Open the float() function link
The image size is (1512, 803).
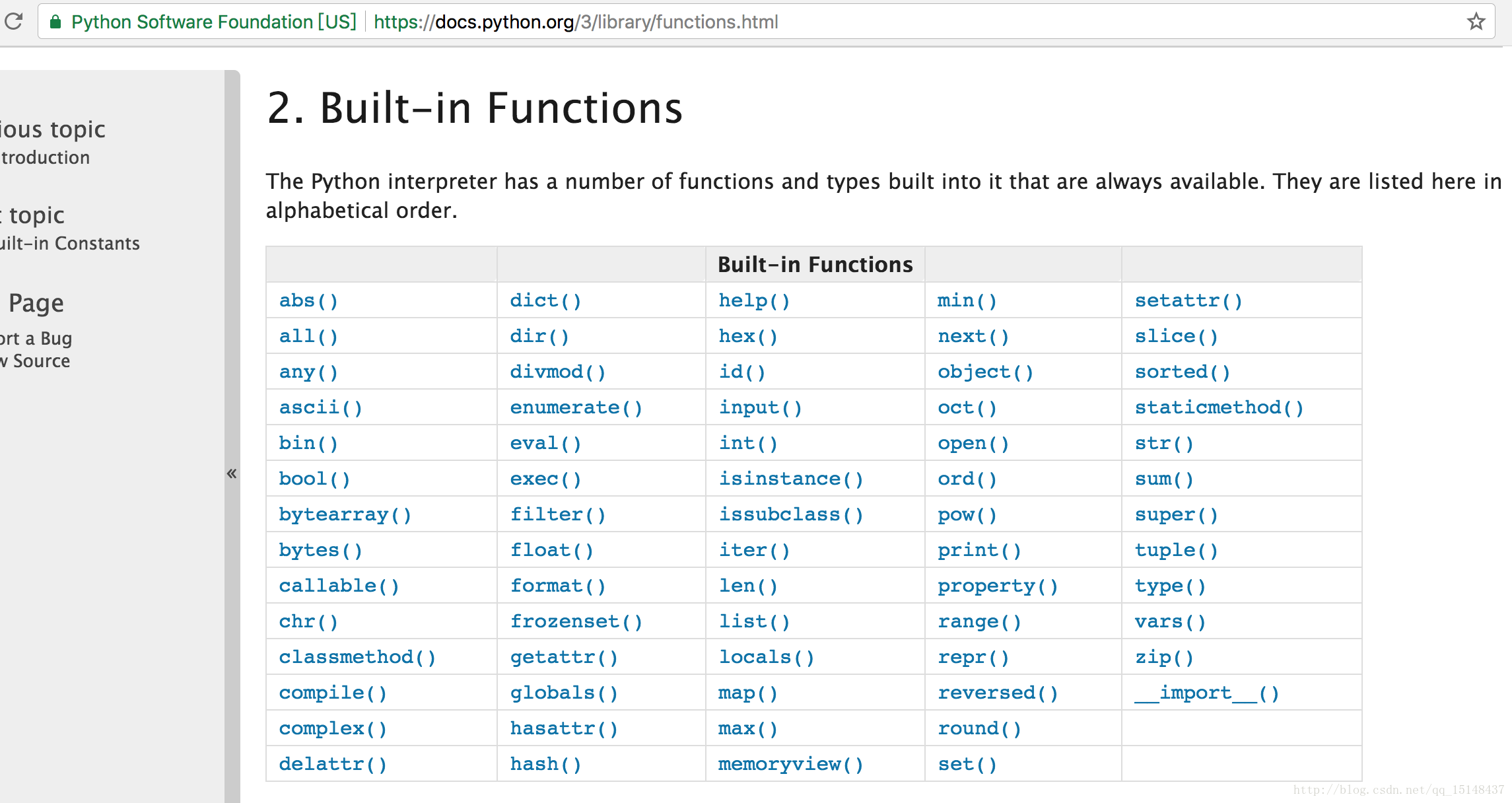coord(552,551)
